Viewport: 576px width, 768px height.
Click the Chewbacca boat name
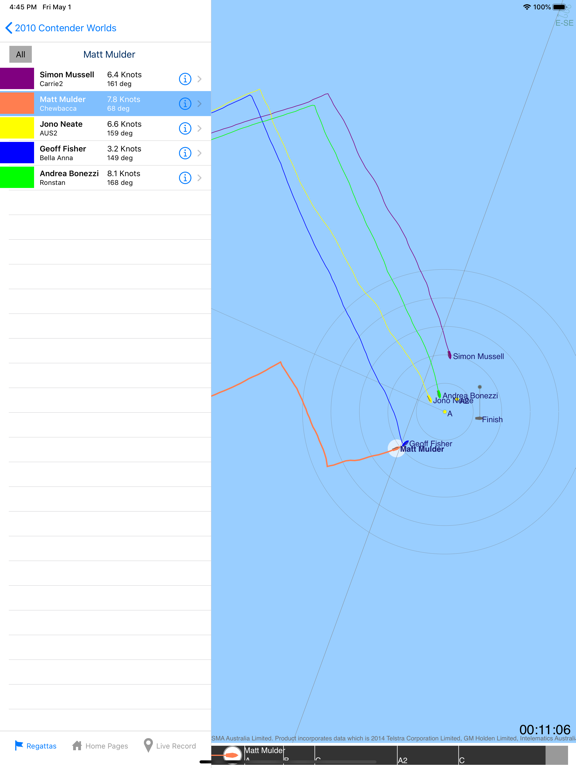[x=58, y=108]
